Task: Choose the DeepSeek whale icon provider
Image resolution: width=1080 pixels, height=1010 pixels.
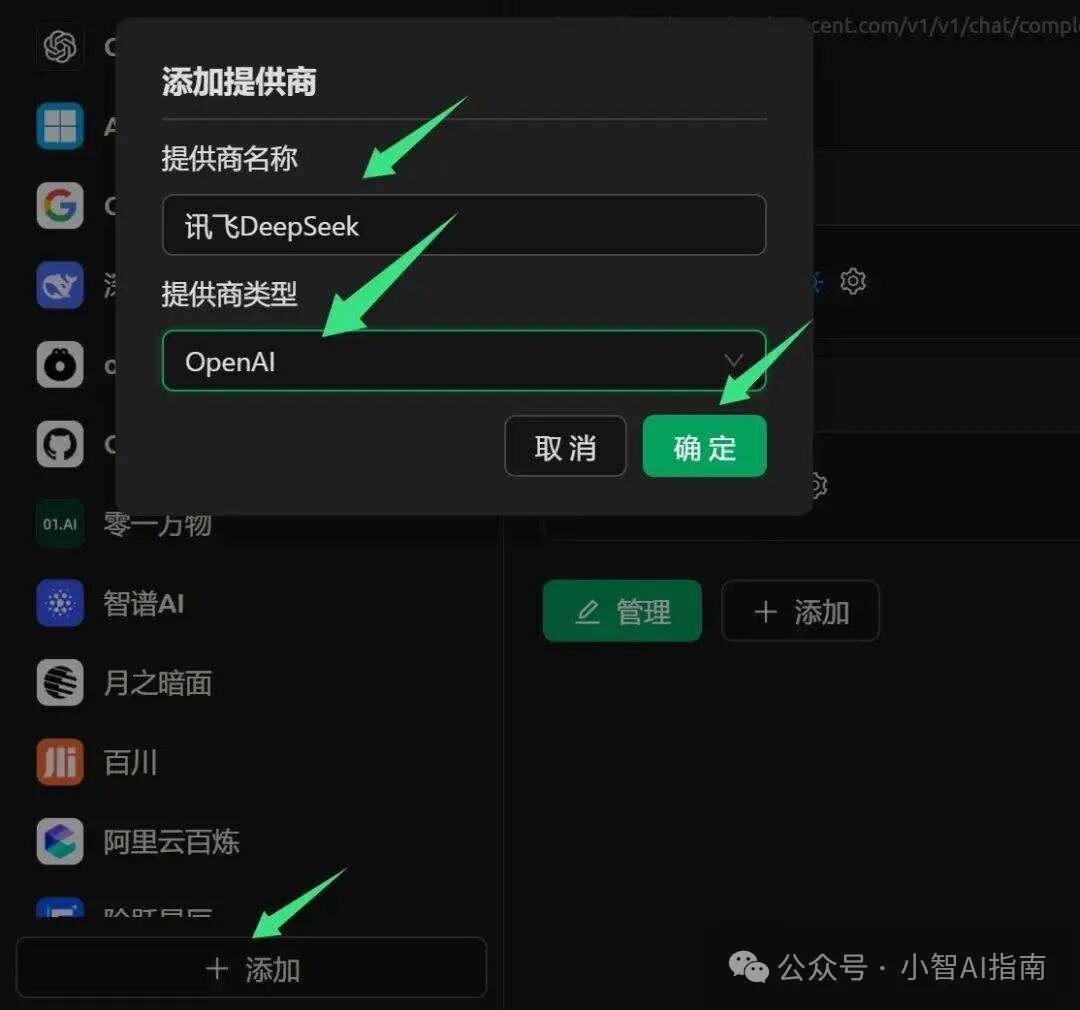Action: click(x=60, y=285)
